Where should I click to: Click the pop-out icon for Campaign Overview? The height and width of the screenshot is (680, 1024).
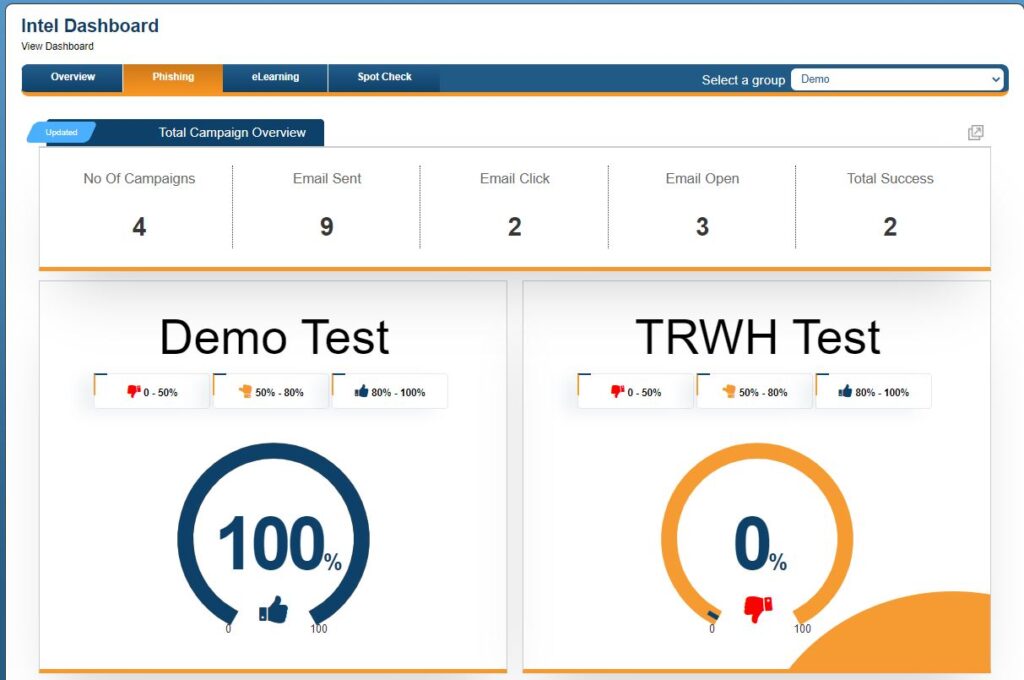tap(975, 133)
